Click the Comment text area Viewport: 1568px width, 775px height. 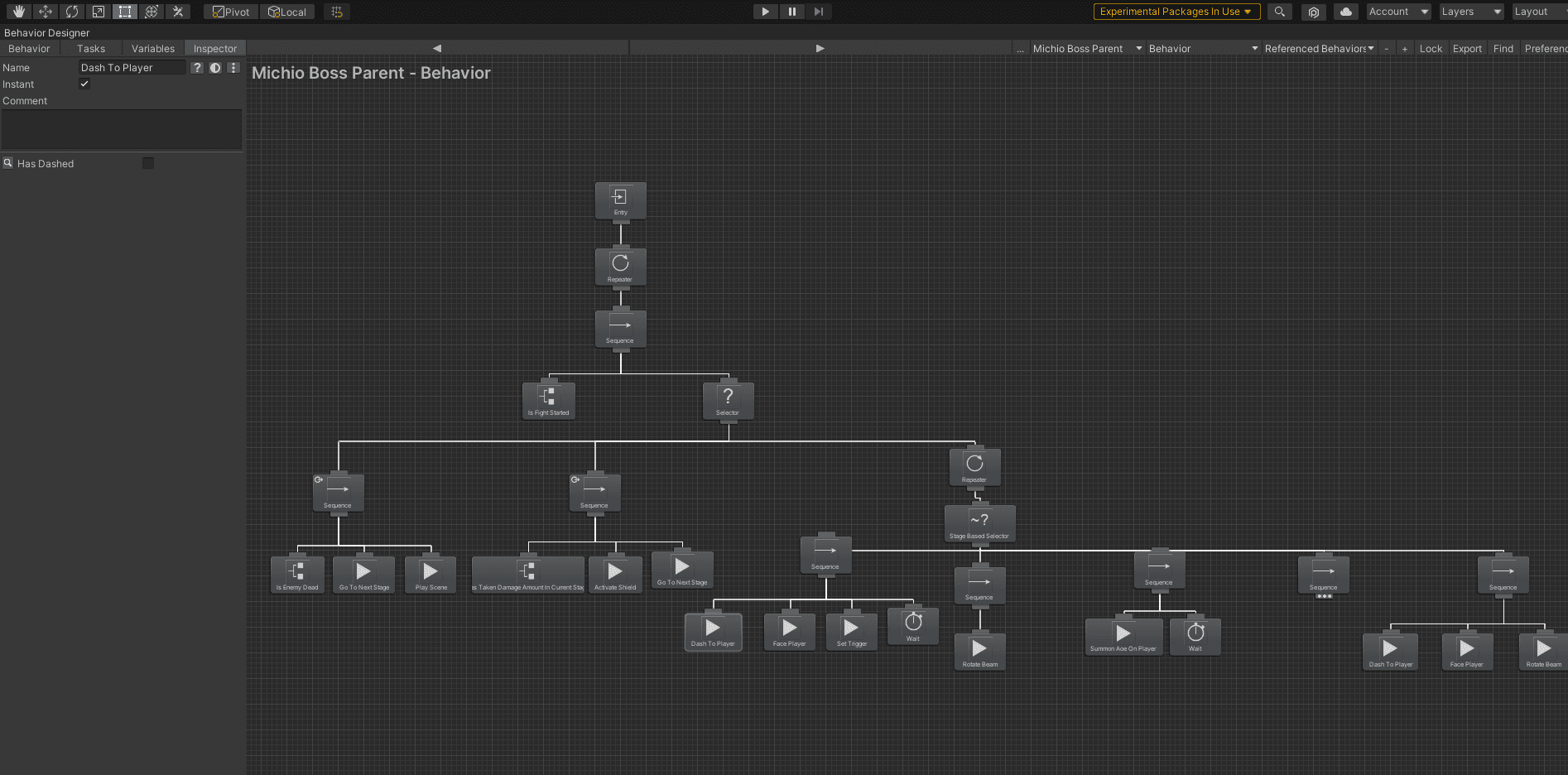coord(122,129)
